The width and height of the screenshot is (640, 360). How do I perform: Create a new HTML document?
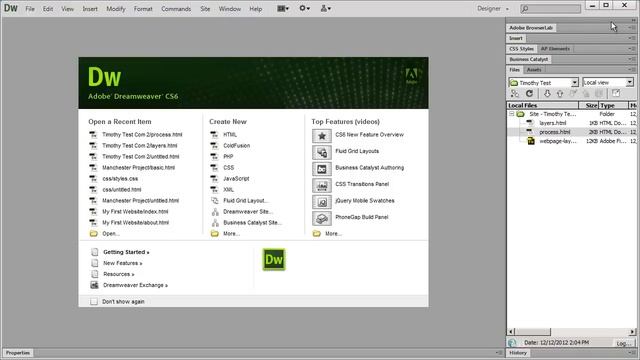[x=230, y=134]
